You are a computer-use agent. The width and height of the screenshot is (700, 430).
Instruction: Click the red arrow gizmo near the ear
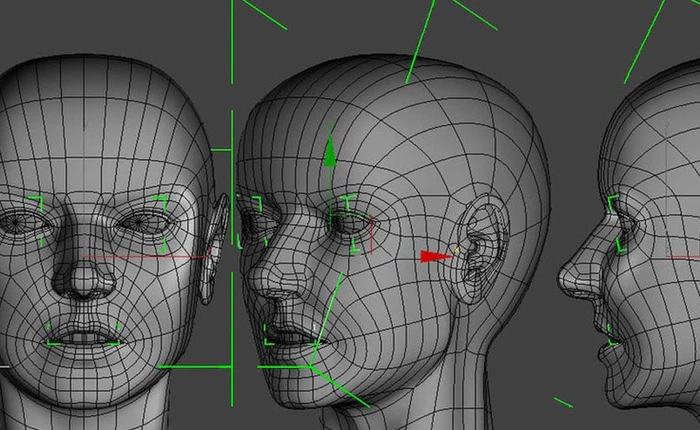(434, 256)
